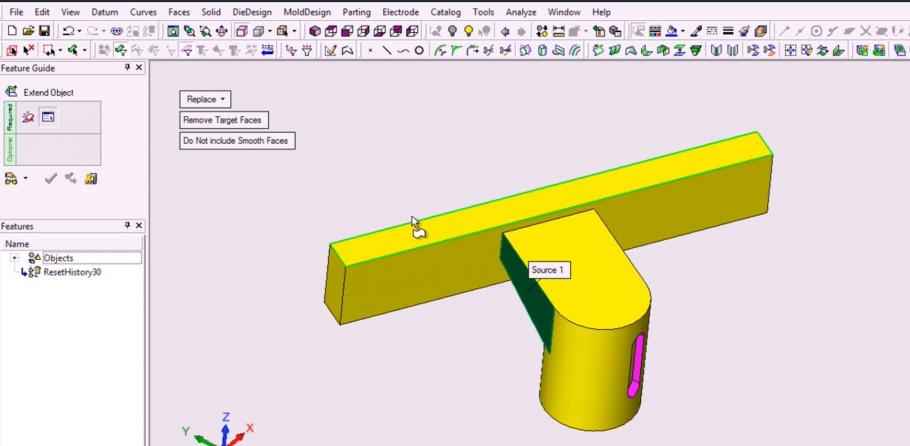This screenshot has width=910, height=446.
Task: Close the Features panel
Action: [x=139, y=226]
